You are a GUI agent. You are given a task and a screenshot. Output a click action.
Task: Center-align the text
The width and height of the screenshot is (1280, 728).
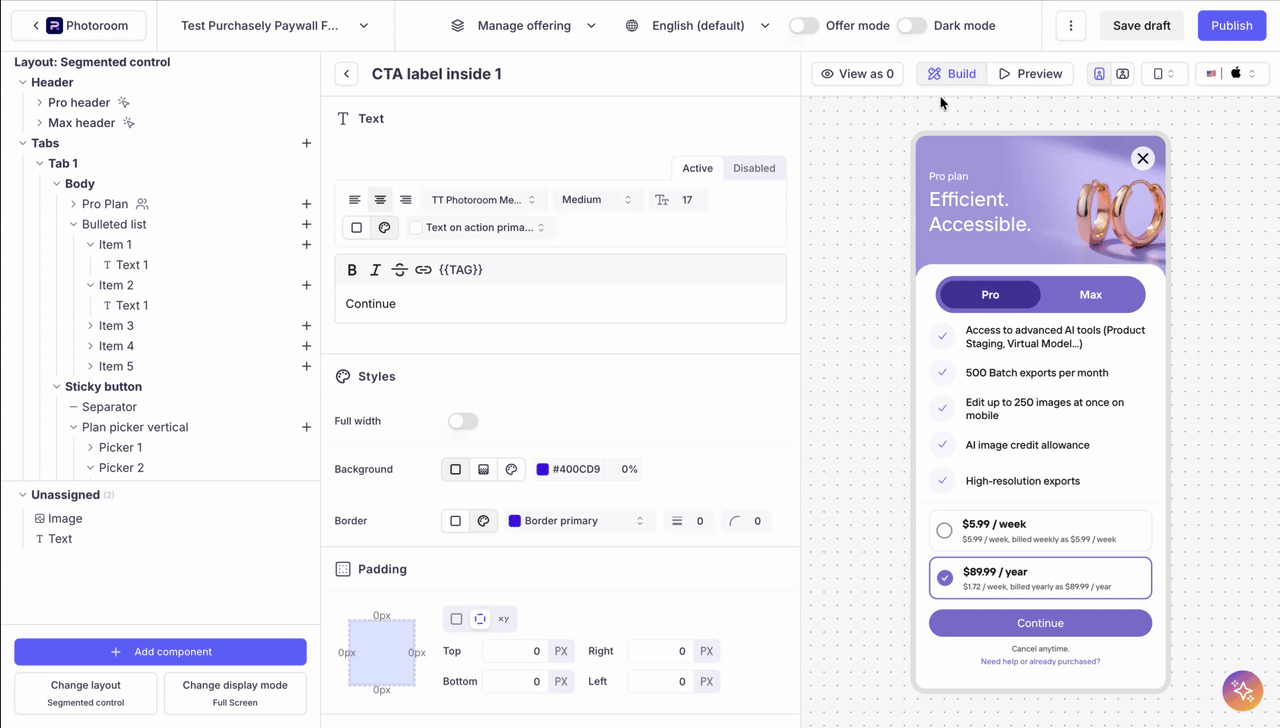point(380,200)
